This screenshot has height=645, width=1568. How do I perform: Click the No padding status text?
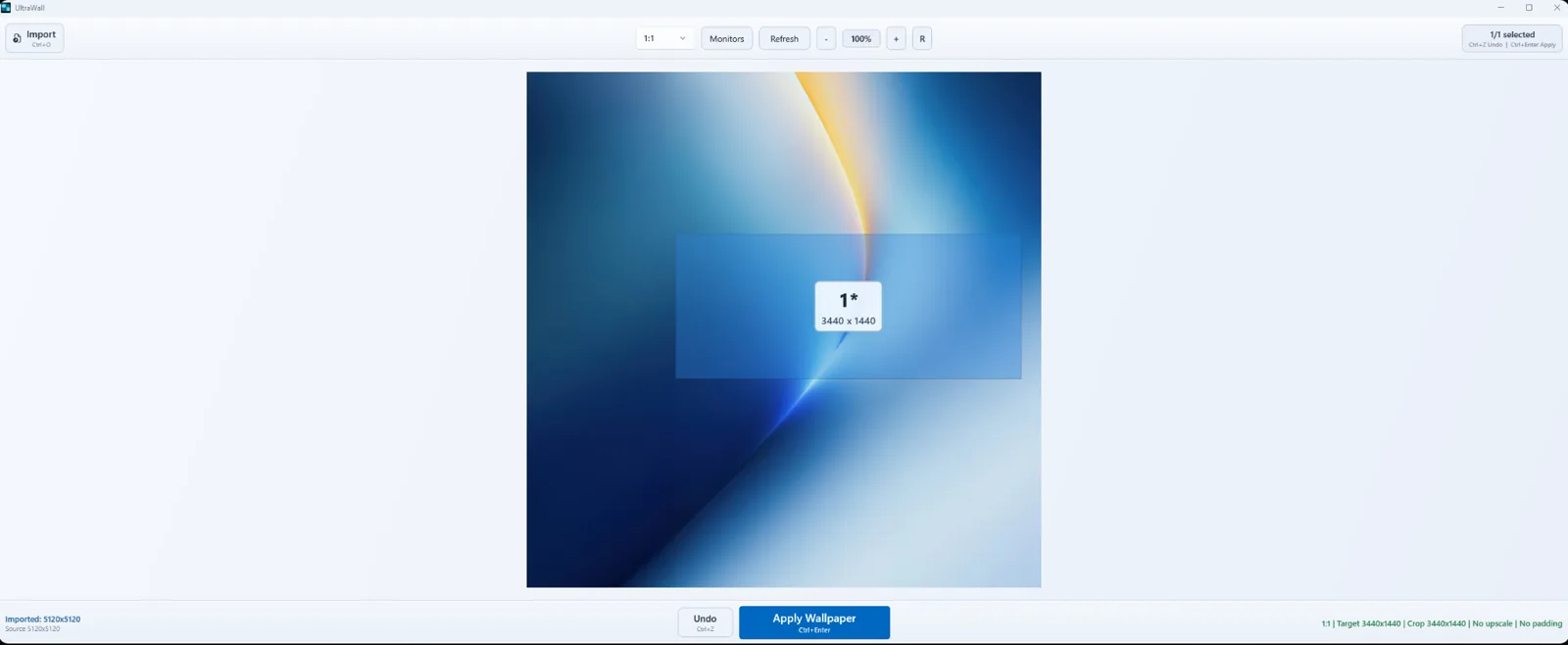(x=1541, y=623)
